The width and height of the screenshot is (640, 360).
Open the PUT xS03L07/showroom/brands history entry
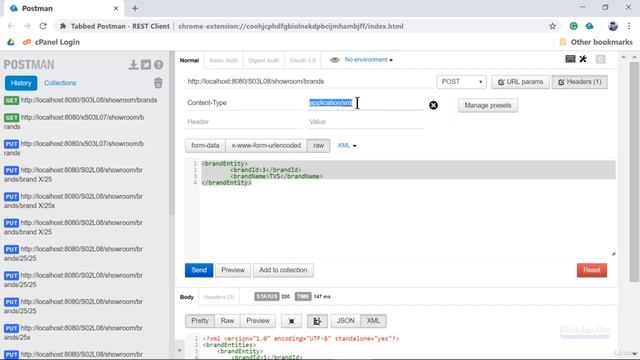[74, 148]
